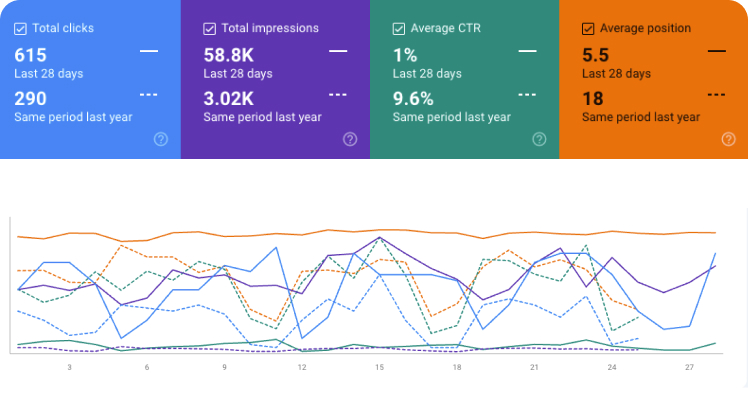Toggle the Total impressions checkbox
748x416 pixels.
tap(209, 29)
